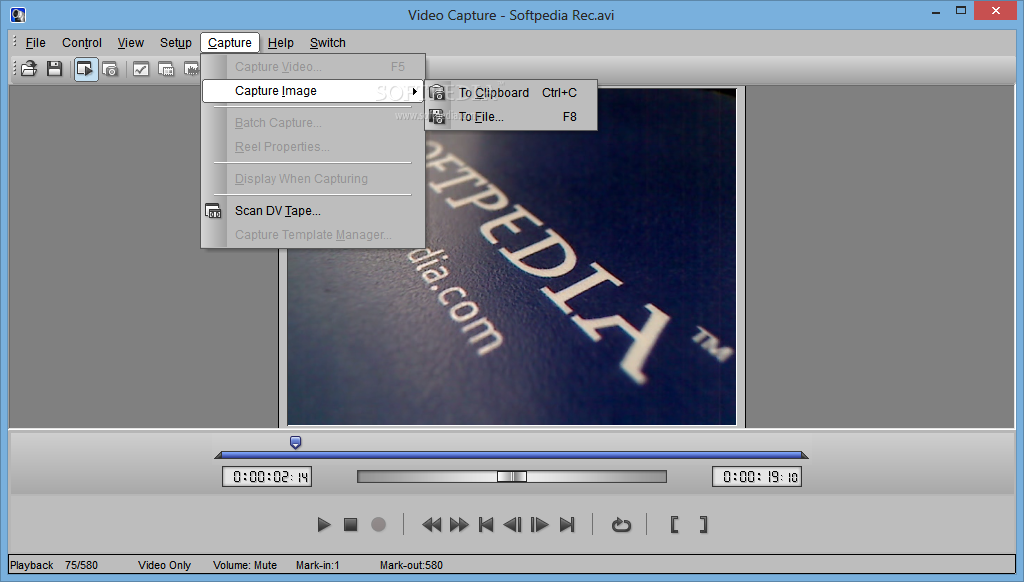Viewport: 1024px width, 582px height.
Task: Click the floppy disk save toolbar icon
Action: tap(54, 69)
